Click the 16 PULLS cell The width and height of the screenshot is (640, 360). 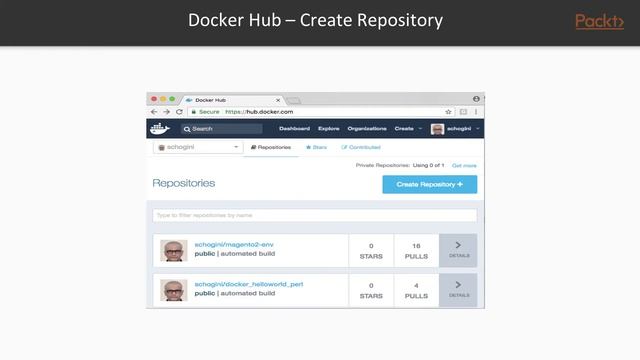pyautogui.click(x=416, y=251)
